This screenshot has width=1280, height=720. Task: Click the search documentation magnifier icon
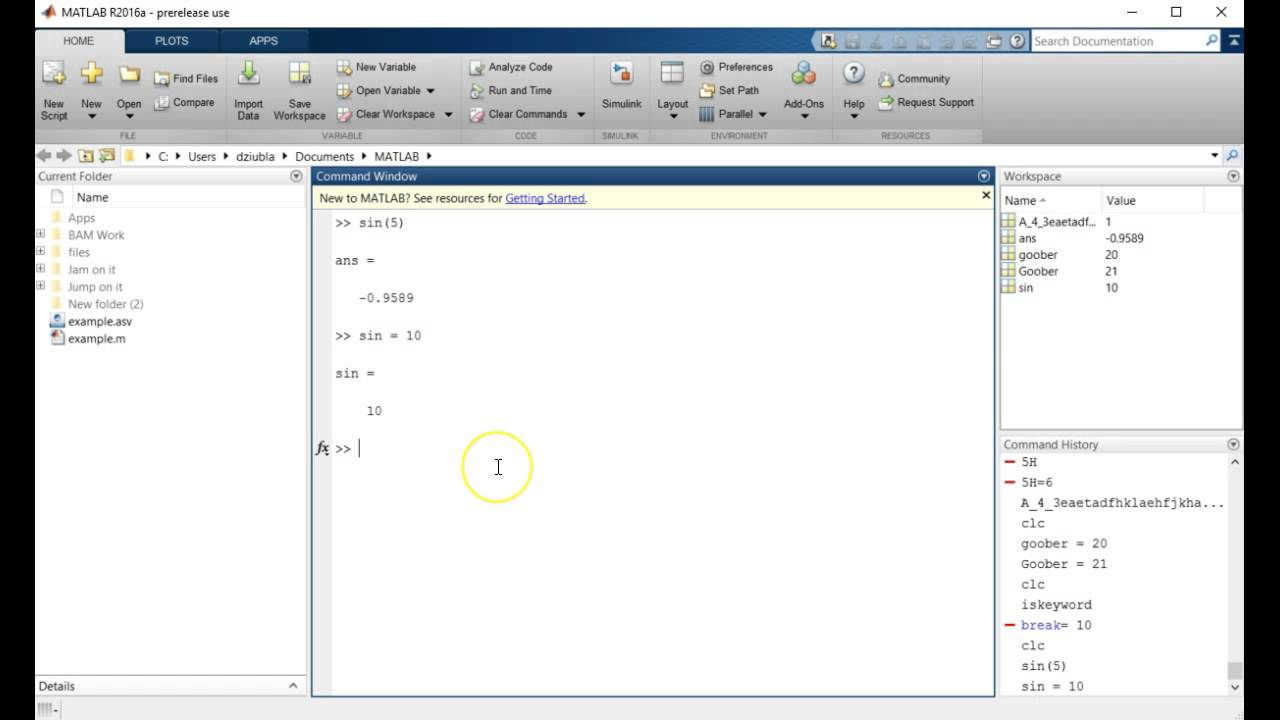tap(1212, 41)
